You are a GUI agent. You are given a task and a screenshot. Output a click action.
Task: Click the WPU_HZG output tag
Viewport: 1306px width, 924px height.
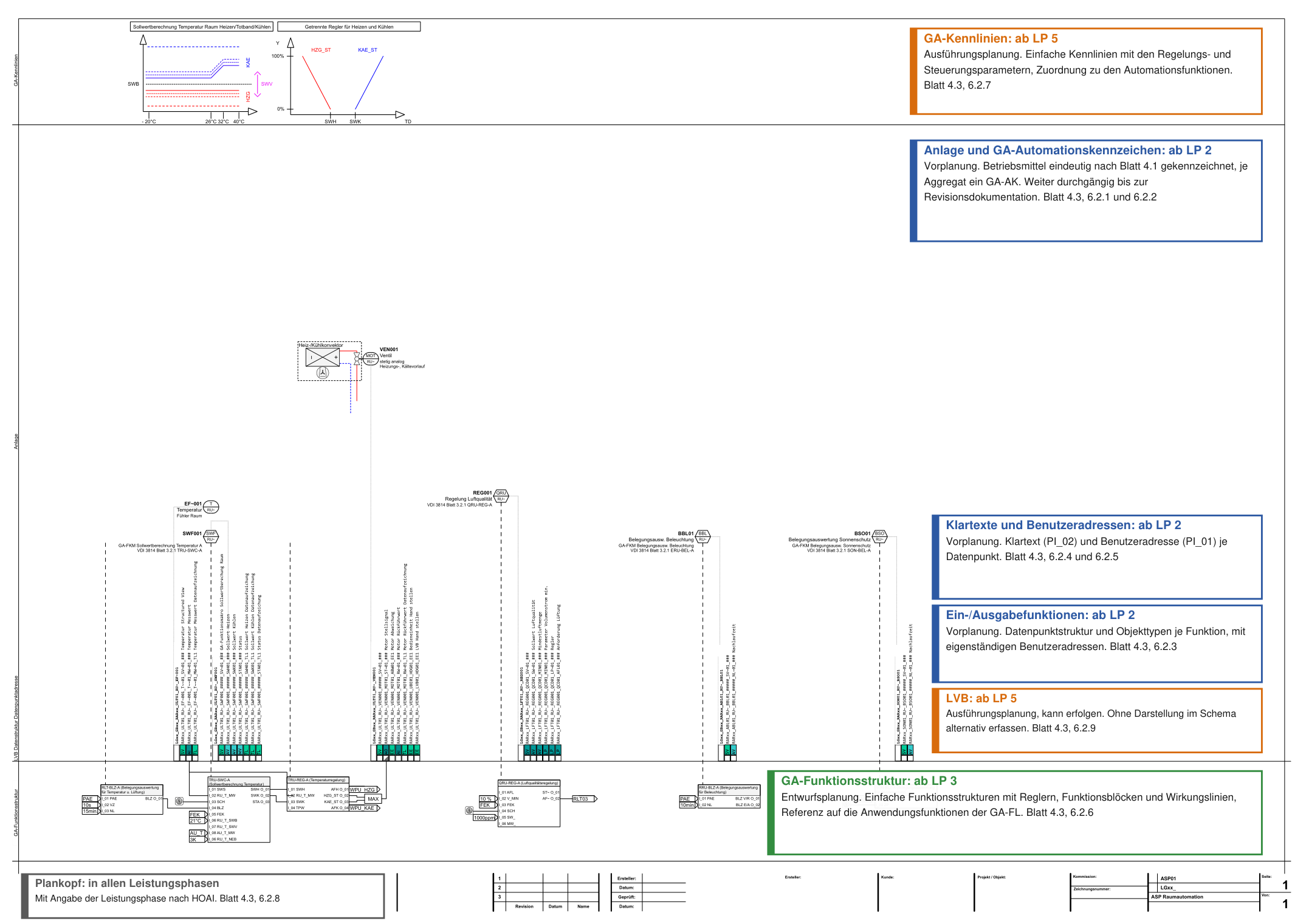pyautogui.click(x=365, y=790)
